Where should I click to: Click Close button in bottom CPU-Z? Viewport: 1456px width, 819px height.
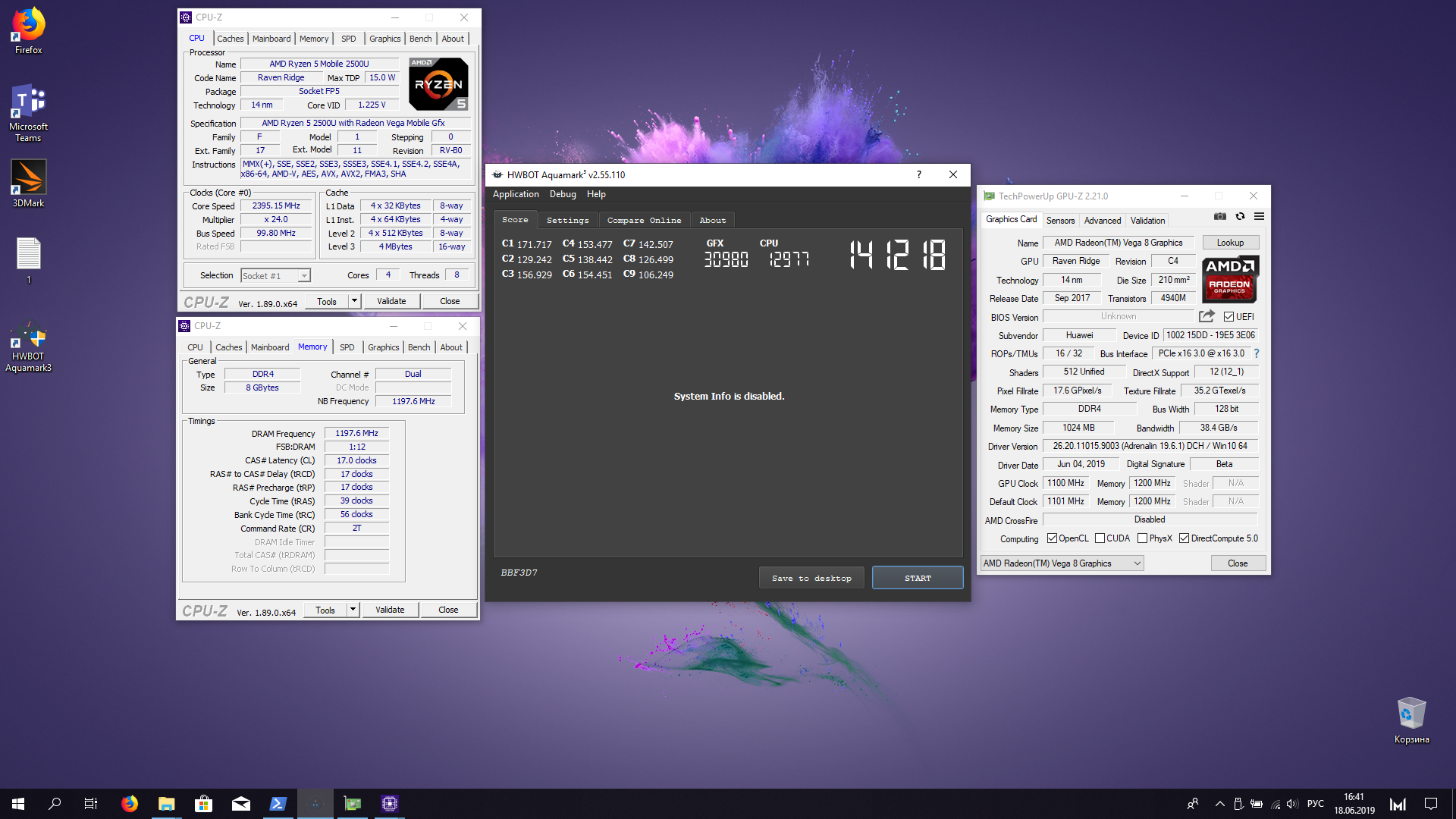click(x=448, y=610)
